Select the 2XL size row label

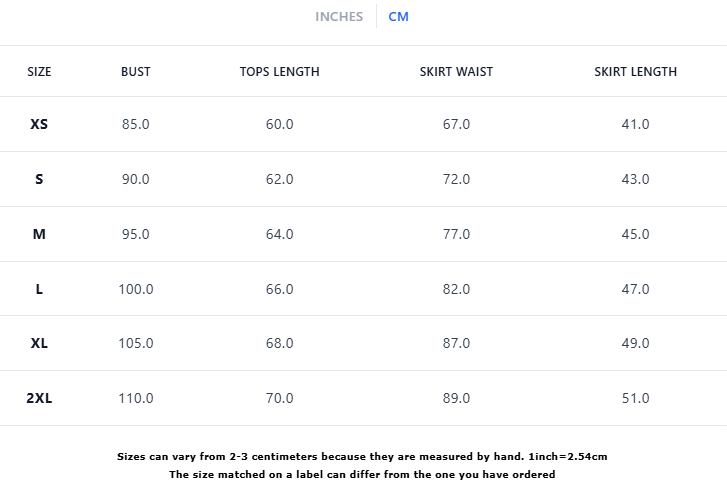pos(39,399)
